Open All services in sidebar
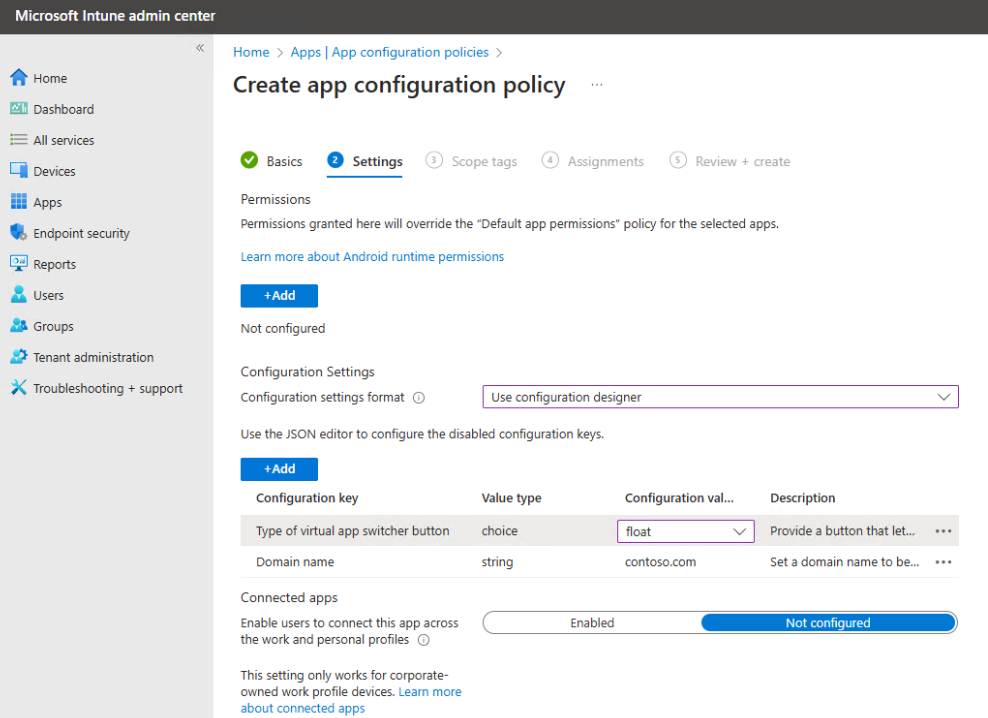 [64, 140]
